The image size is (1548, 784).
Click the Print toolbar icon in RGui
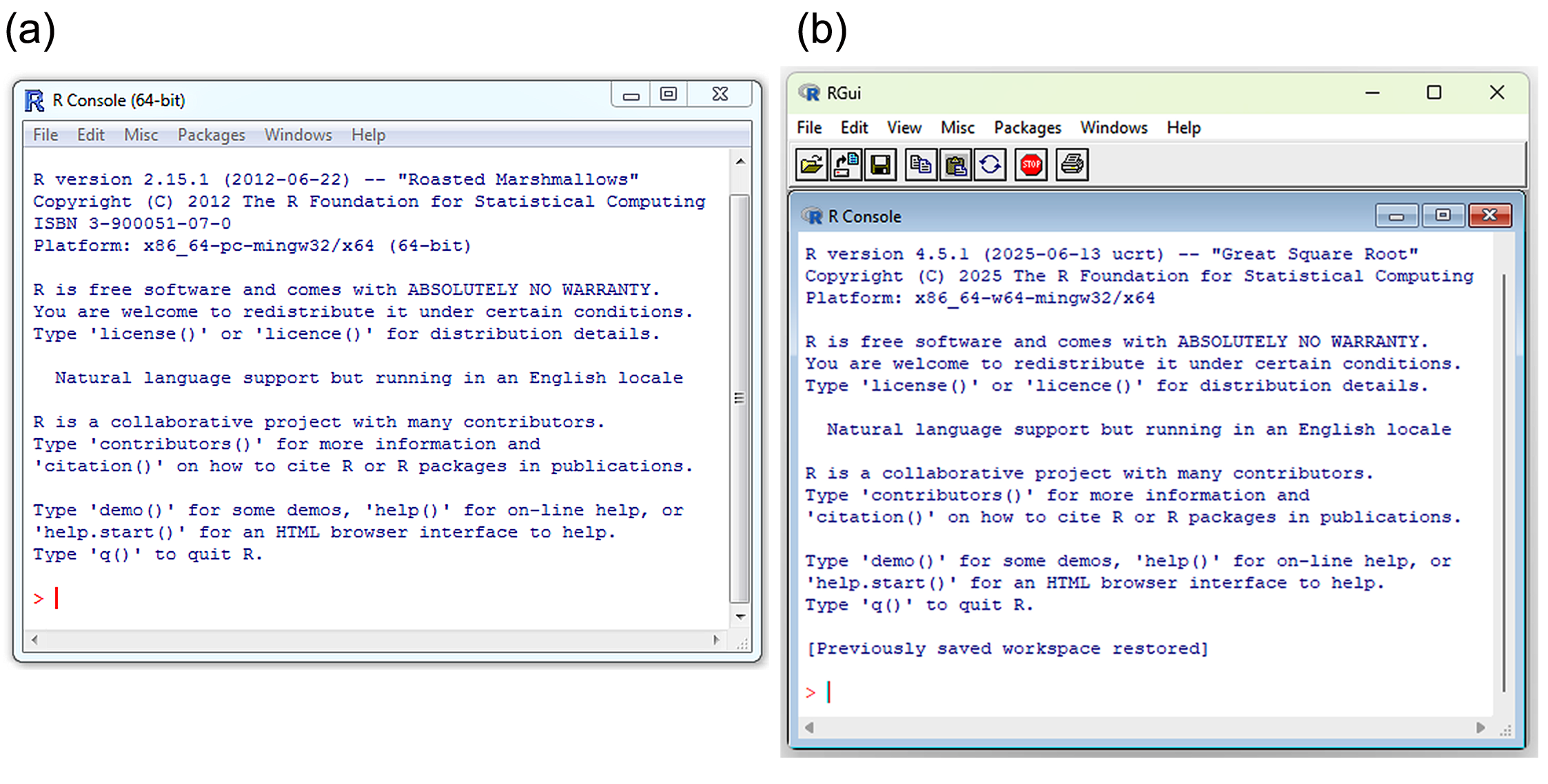coord(1072,164)
